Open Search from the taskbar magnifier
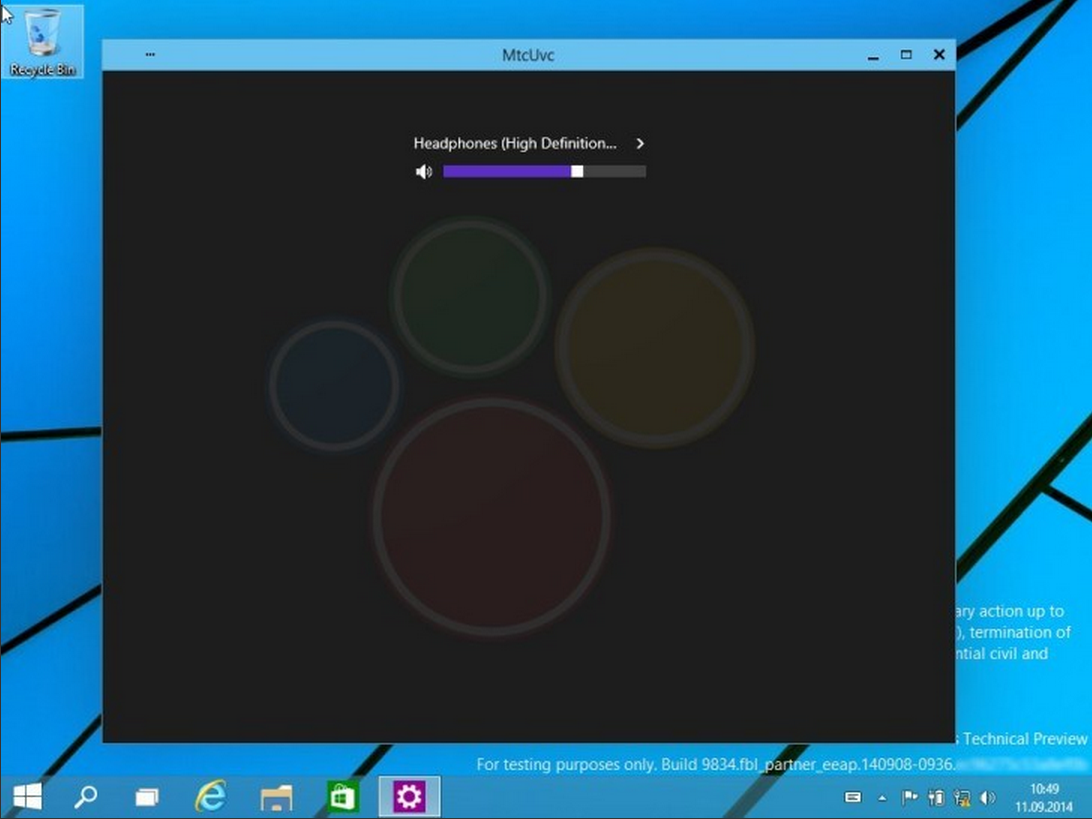Viewport: 1092px width, 819px height. pos(86,797)
